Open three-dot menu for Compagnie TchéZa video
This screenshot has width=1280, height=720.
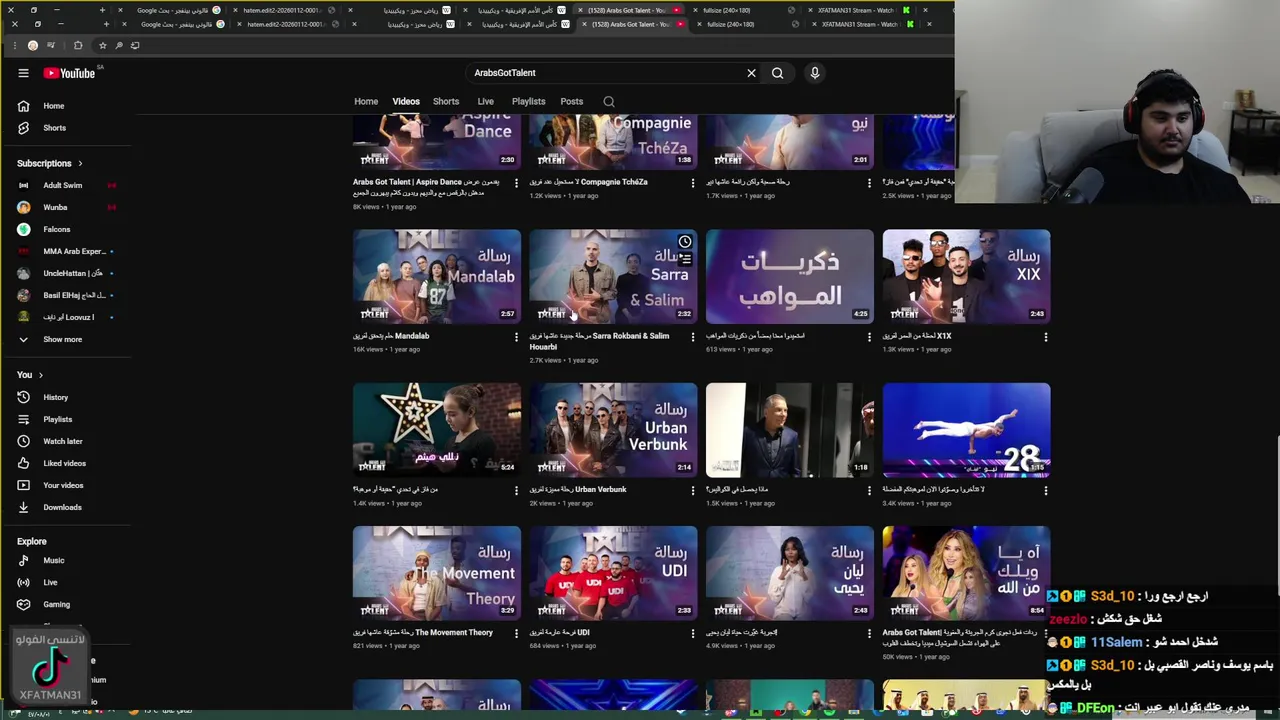click(693, 183)
